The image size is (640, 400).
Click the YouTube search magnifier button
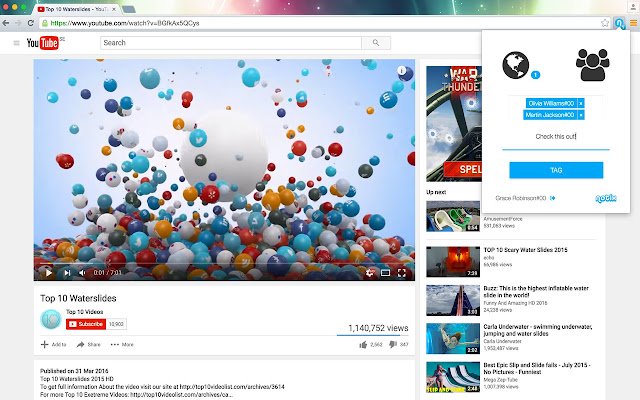[x=376, y=43]
